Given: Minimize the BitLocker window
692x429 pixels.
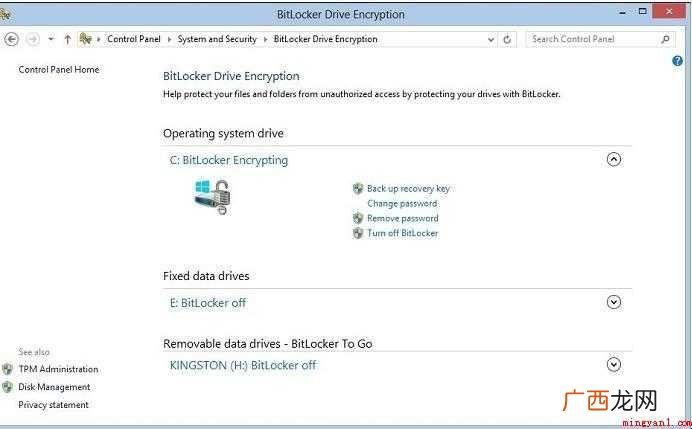Looking at the screenshot, I should click(622, 13).
